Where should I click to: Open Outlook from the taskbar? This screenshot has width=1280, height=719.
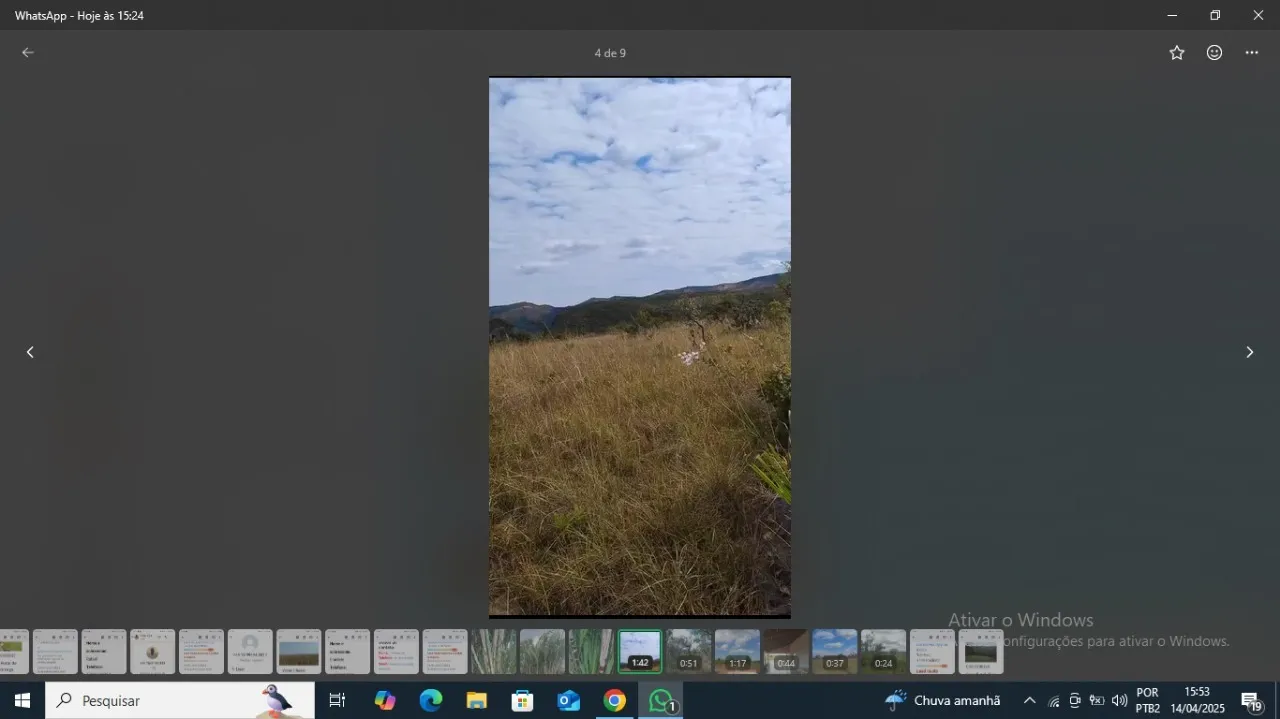[569, 701]
